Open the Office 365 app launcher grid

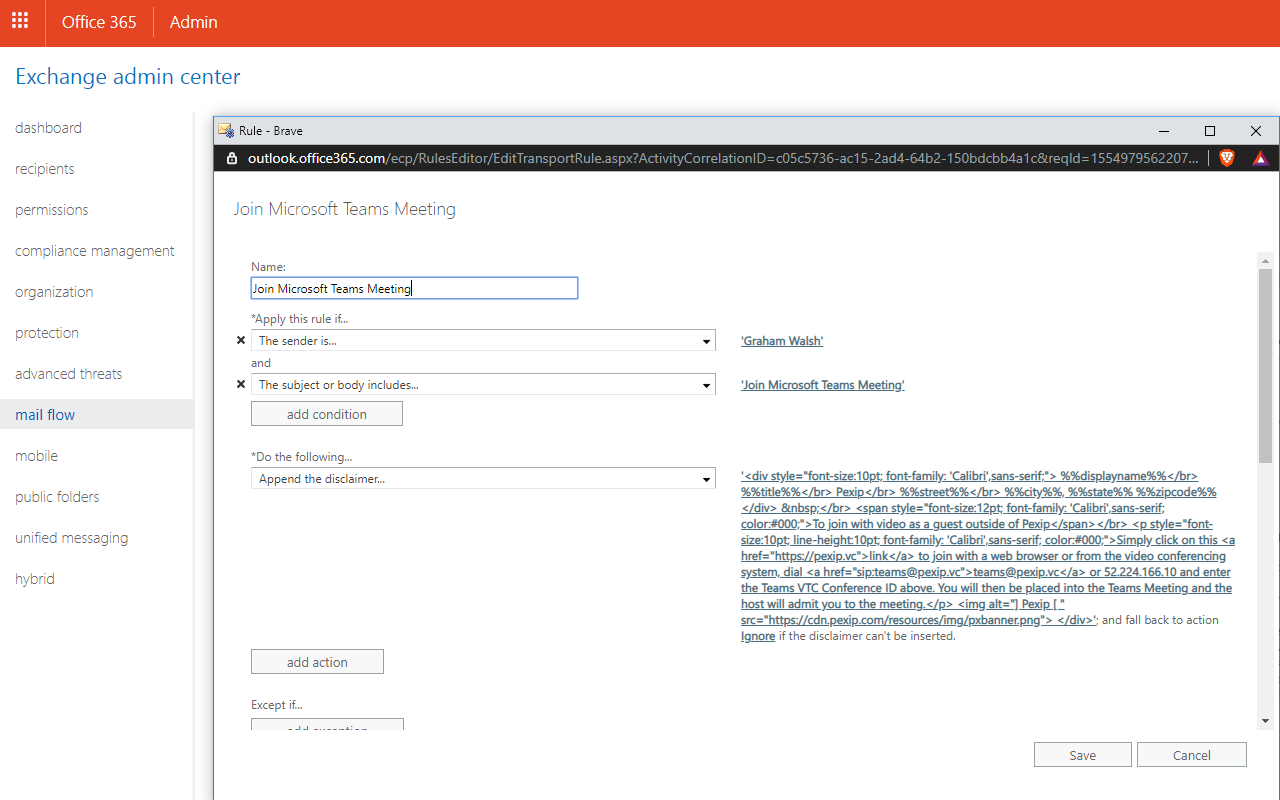pyautogui.click(x=19, y=21)
